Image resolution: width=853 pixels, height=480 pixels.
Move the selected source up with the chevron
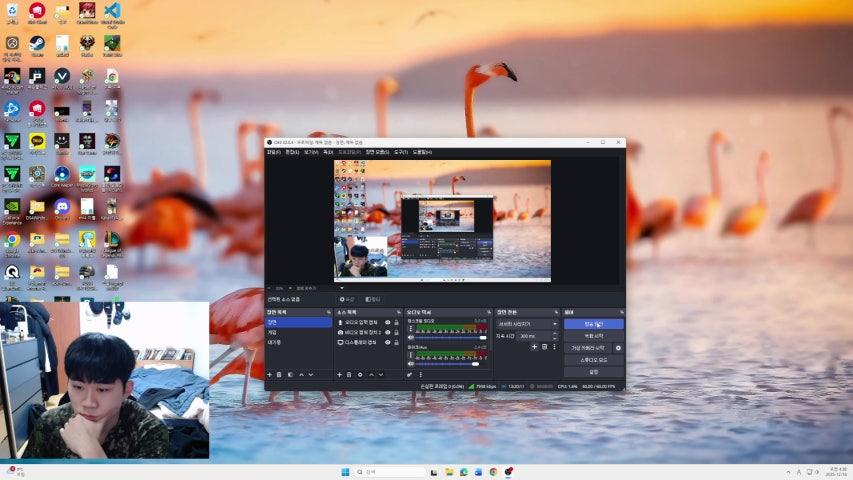click(371, 374)
